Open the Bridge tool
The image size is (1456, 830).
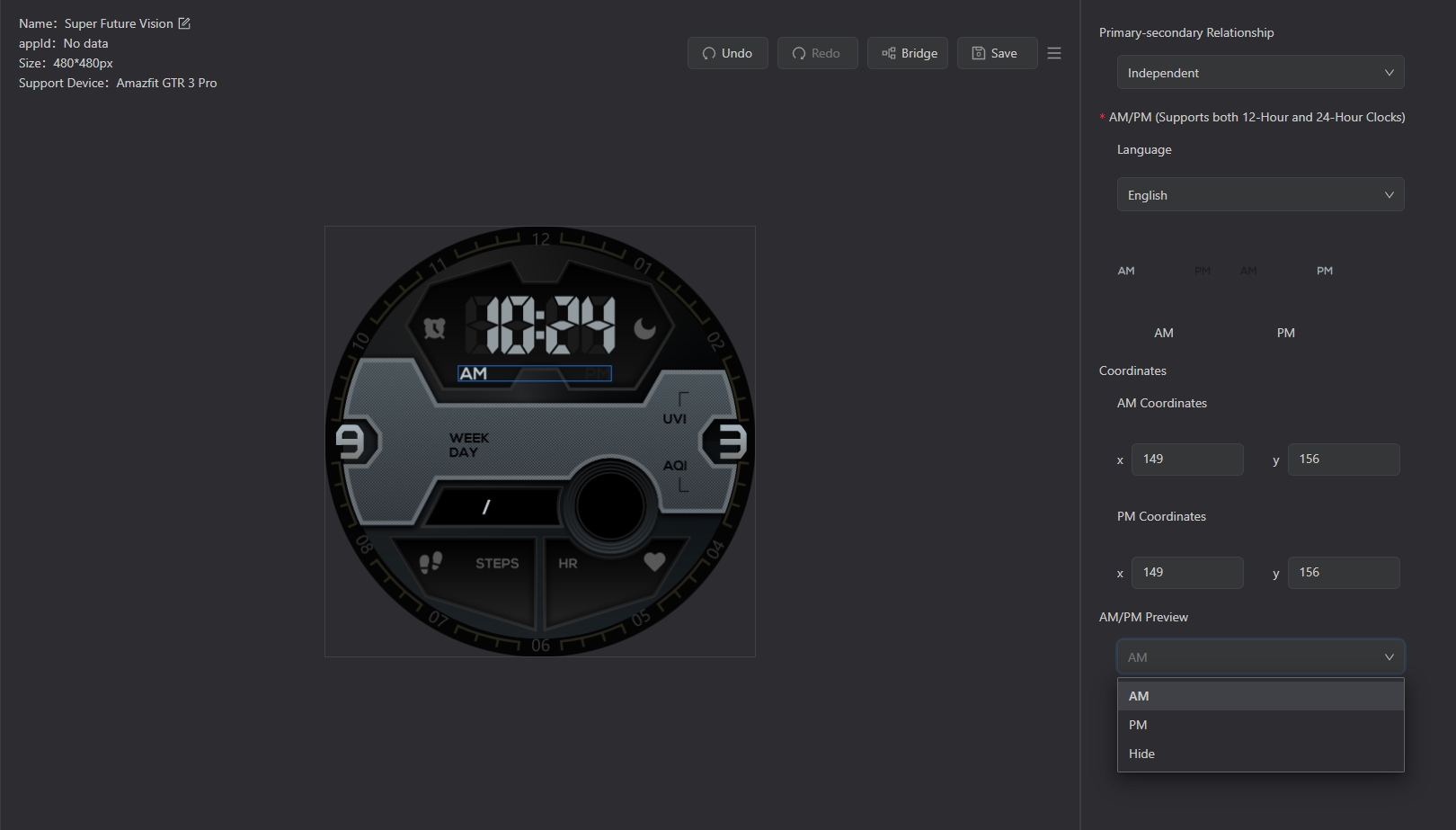(908, 53)
